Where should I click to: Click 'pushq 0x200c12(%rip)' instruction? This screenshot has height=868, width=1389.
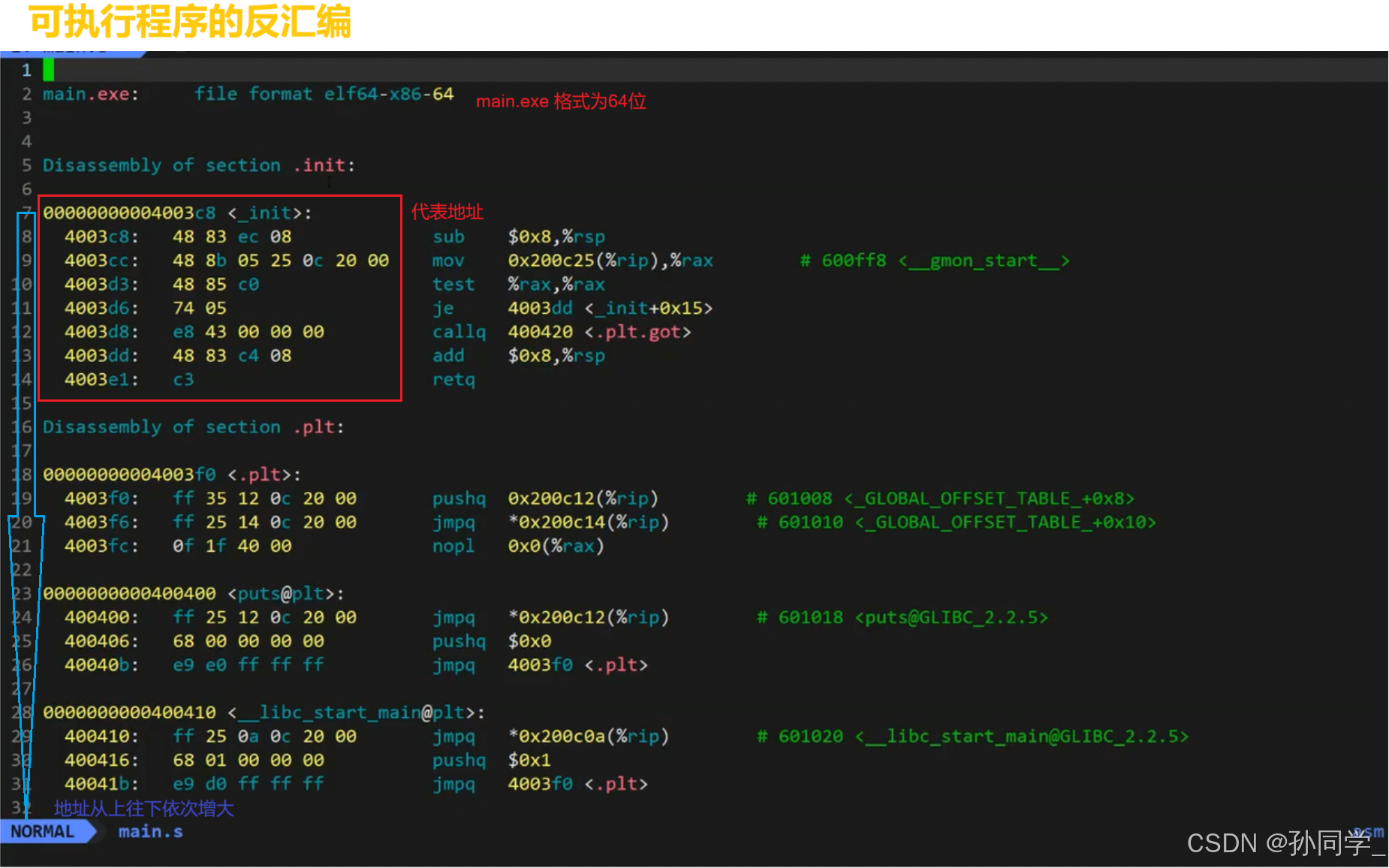point(546,499)
